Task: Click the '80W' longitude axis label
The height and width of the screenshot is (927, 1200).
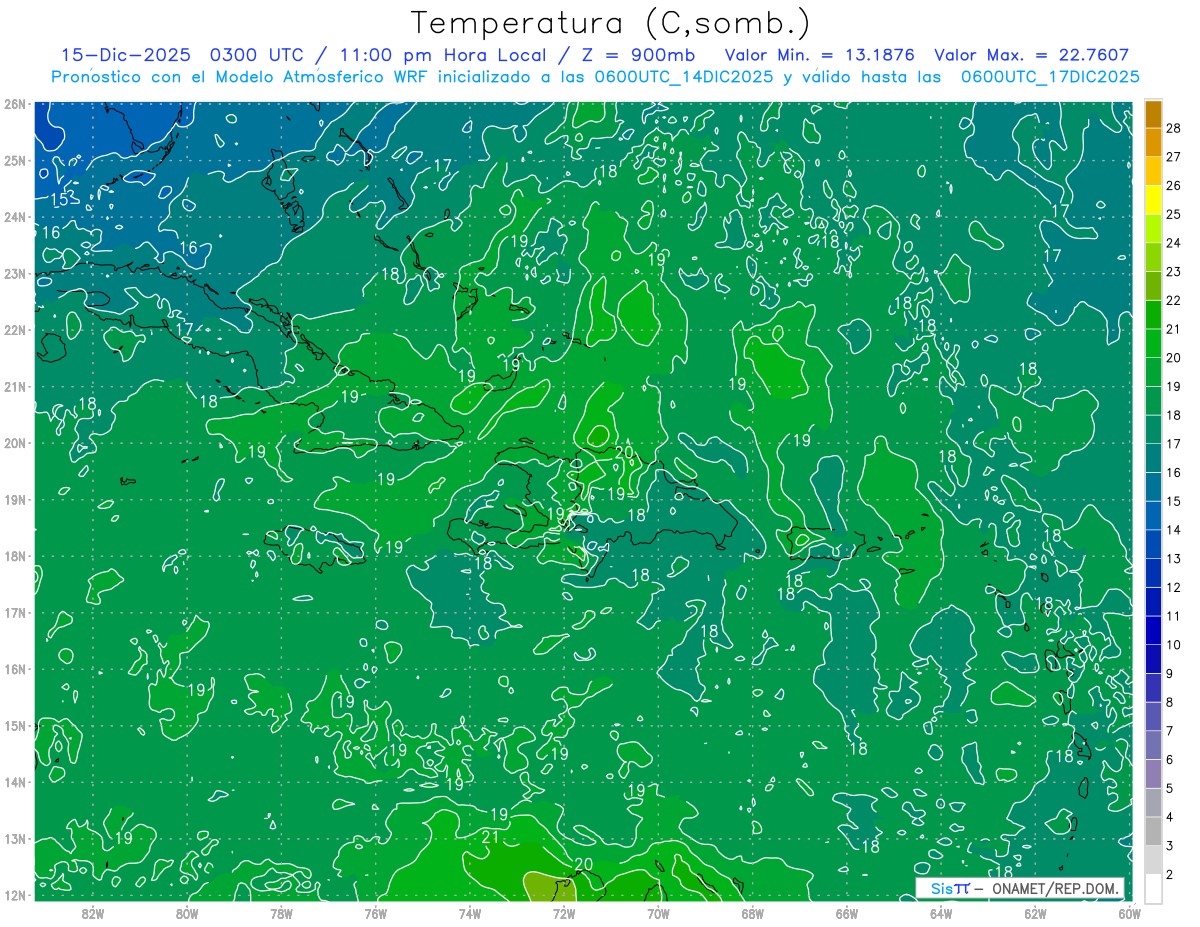Action: (x=187, y=913)
